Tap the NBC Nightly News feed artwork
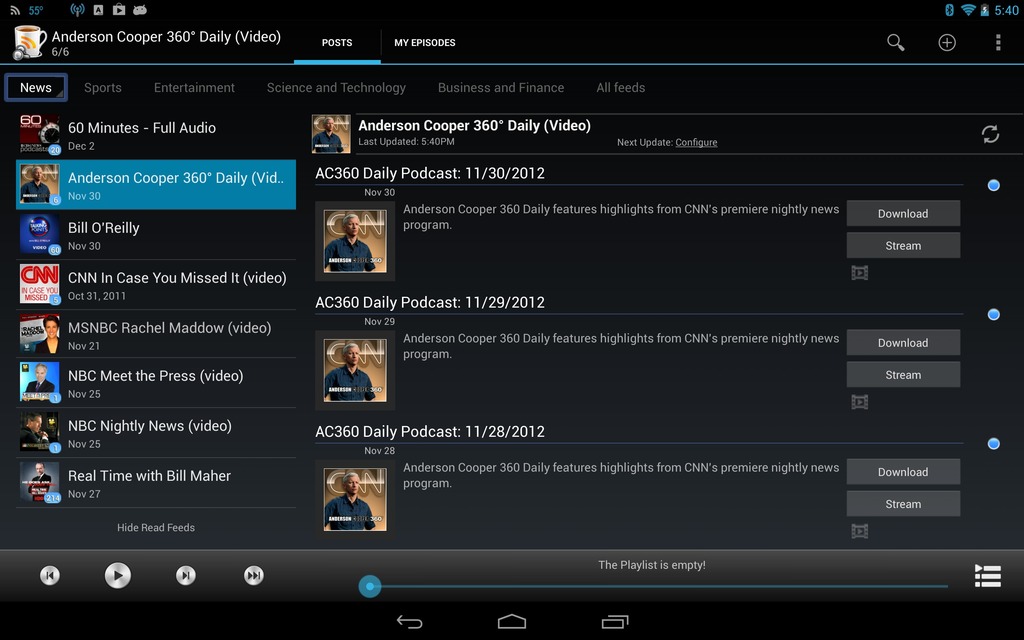This screenshot has height=640, width=1024. 40,432
